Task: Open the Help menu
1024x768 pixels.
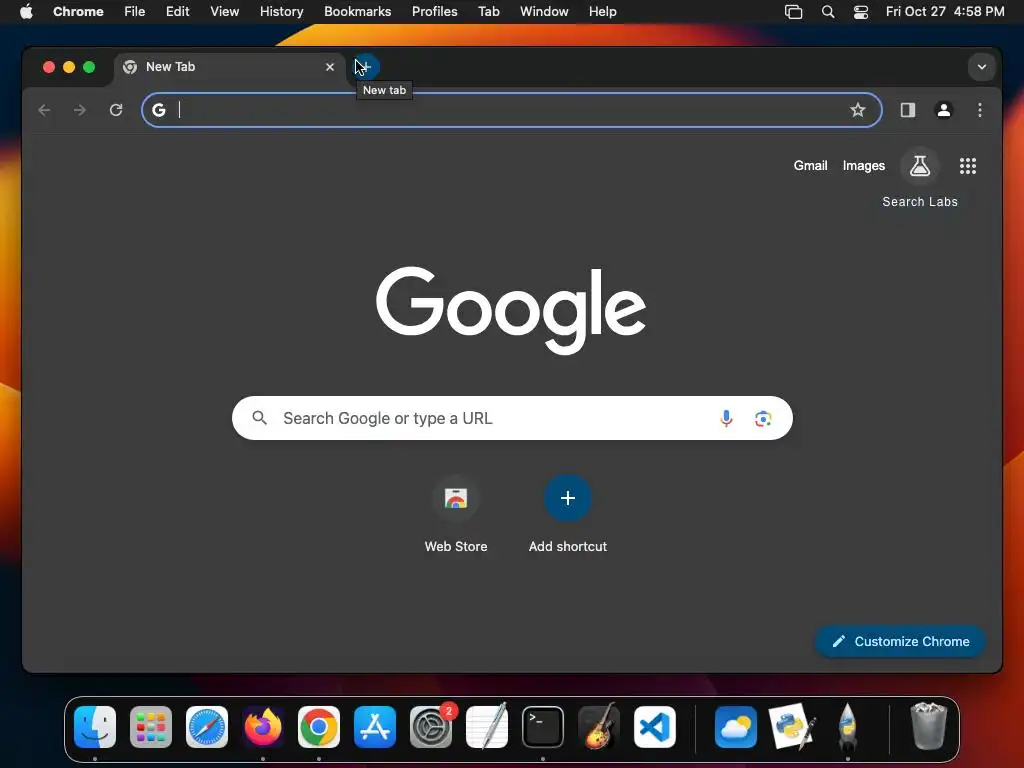Action: pyautogui.click(x=602, y=12)
